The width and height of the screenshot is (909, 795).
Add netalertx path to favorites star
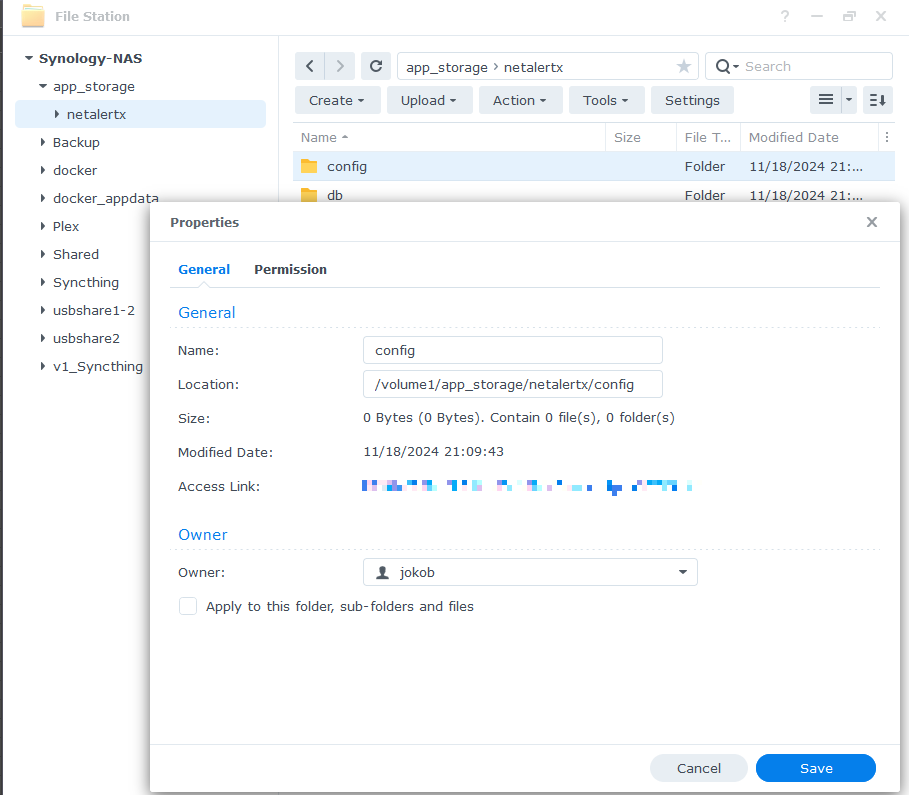[x=684, y=66]
